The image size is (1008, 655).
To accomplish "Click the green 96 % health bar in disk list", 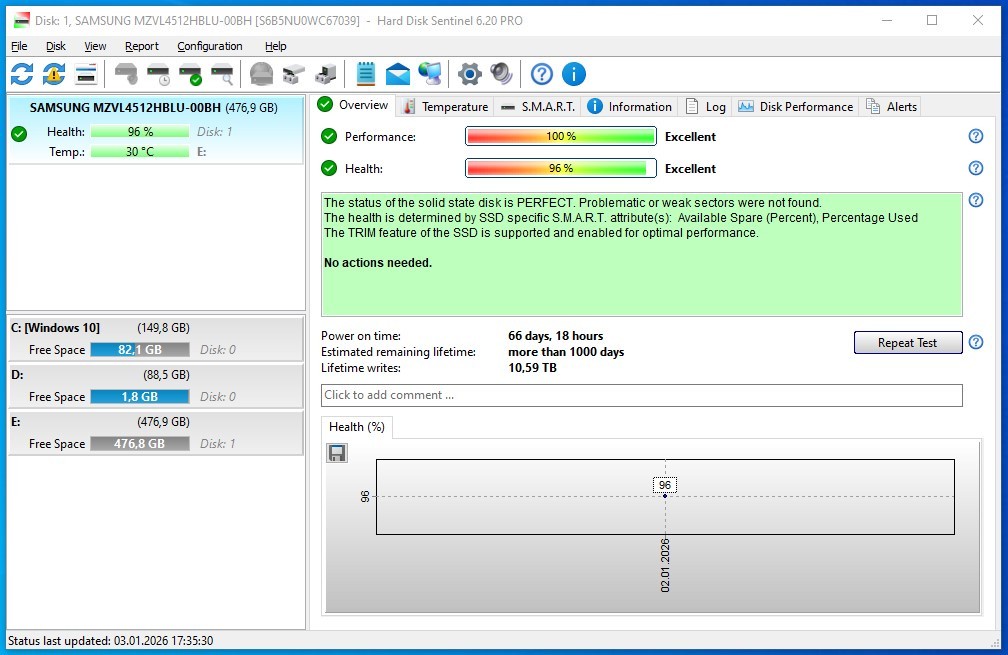I will (x=140, y=132).
